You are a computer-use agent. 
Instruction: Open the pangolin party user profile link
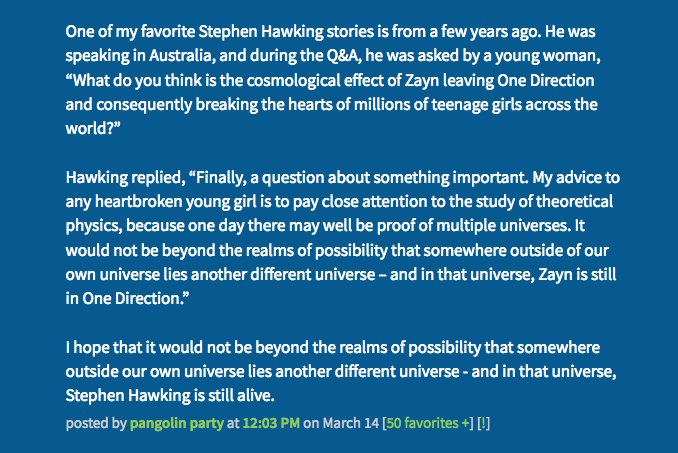176,423
